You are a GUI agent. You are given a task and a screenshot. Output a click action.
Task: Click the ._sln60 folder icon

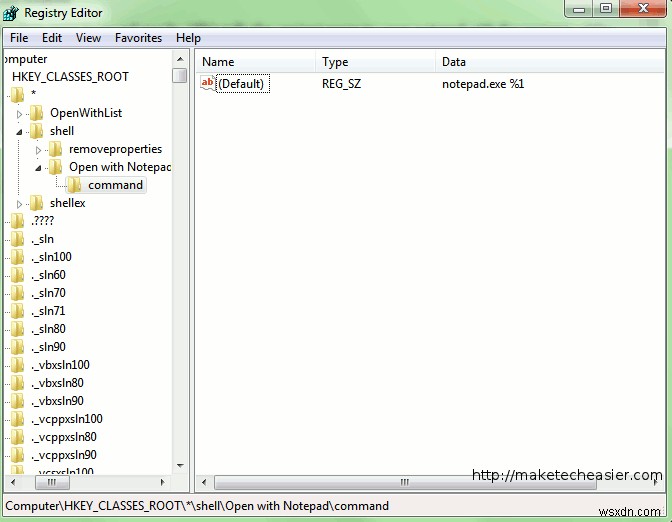(17, 275)
